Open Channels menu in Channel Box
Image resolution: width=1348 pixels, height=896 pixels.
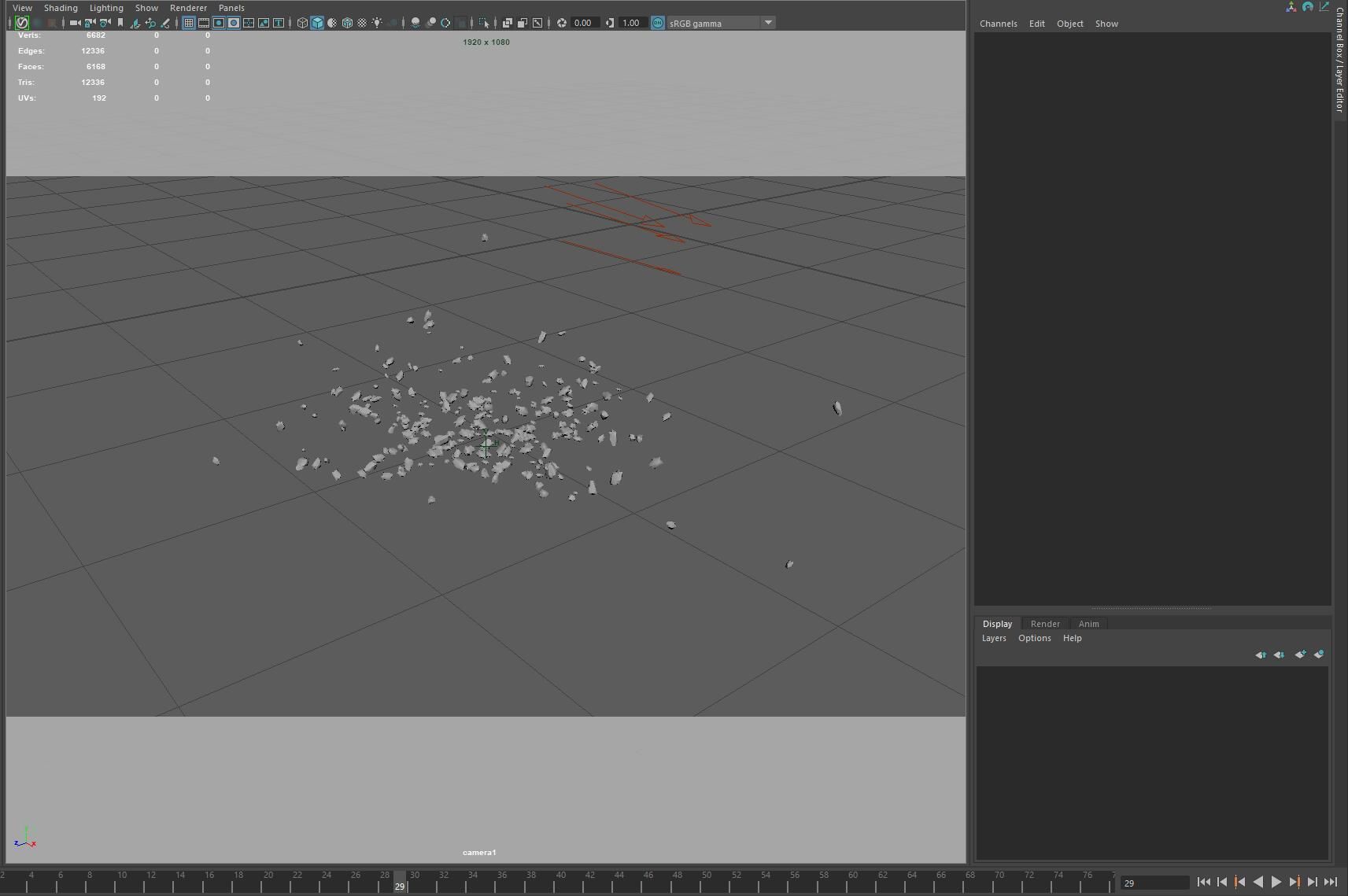[x=998, y=24]
